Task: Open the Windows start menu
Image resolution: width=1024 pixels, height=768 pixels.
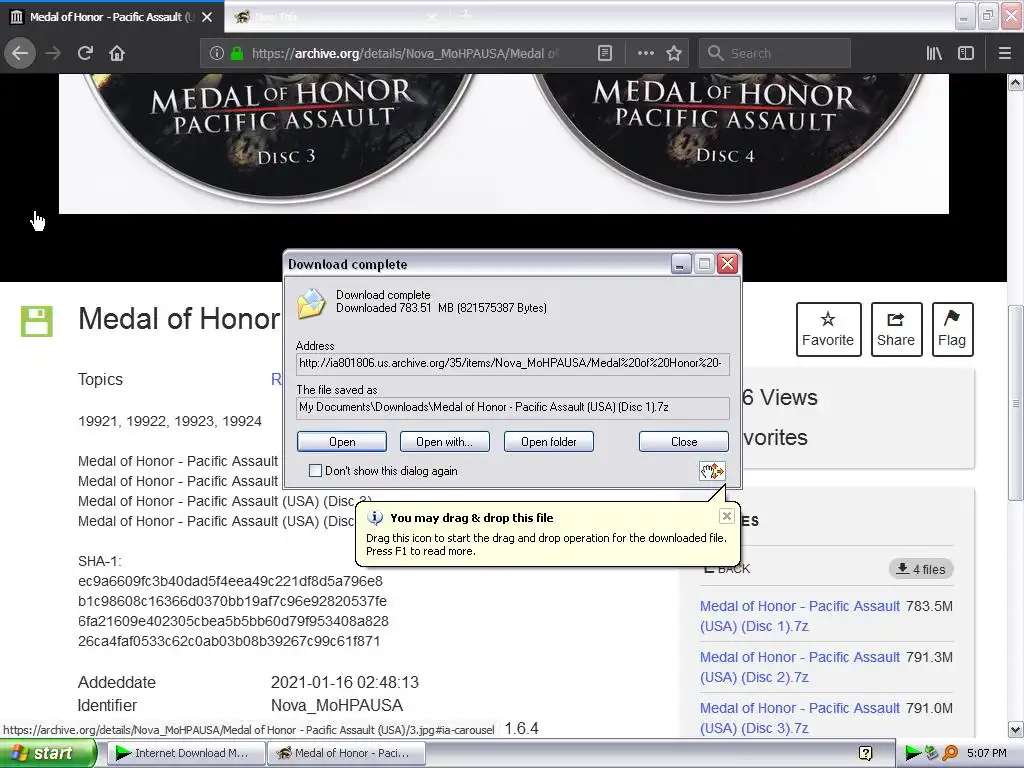Action: pos(48,753)
